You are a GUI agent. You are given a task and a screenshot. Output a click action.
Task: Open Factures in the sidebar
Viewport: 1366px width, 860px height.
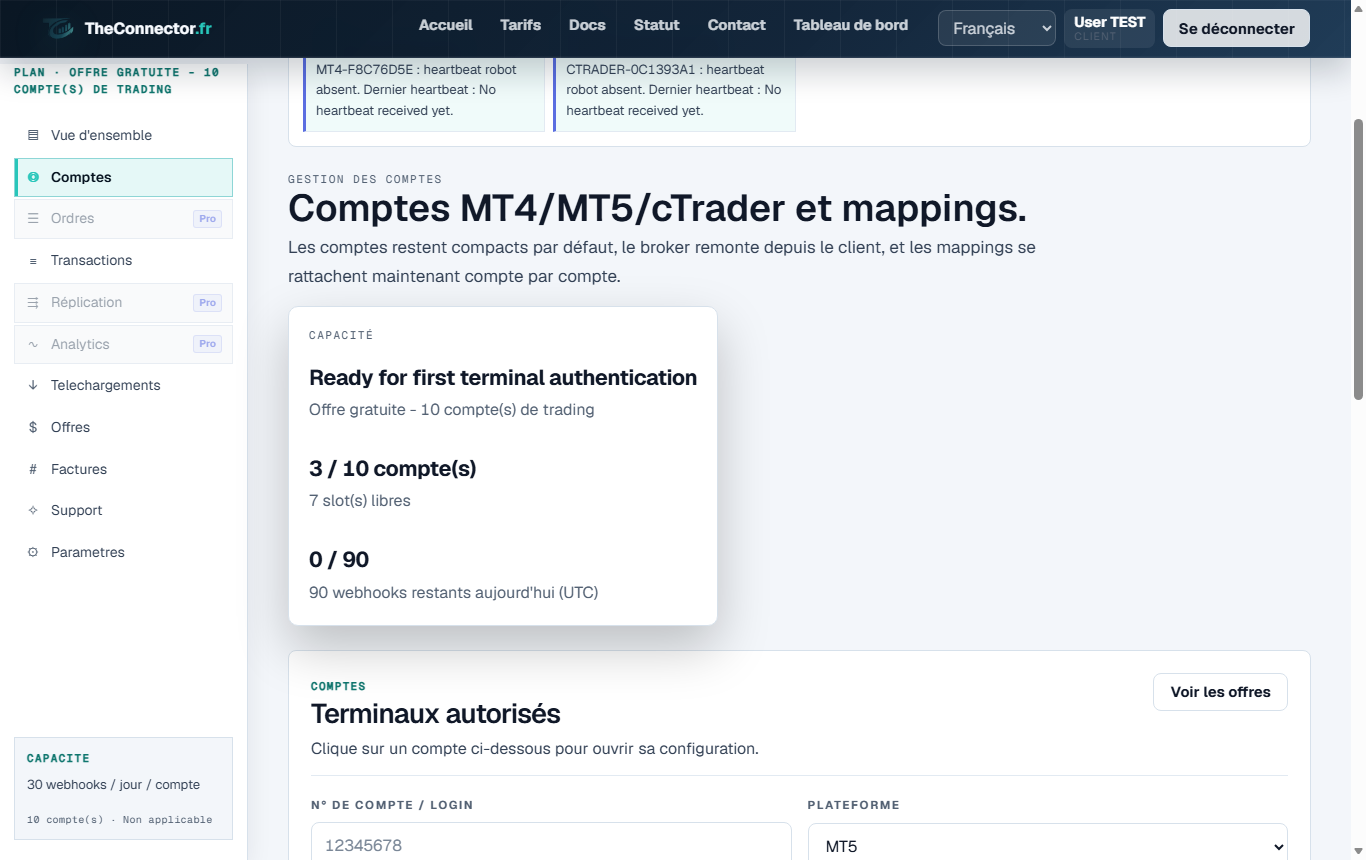pos(124,469)
